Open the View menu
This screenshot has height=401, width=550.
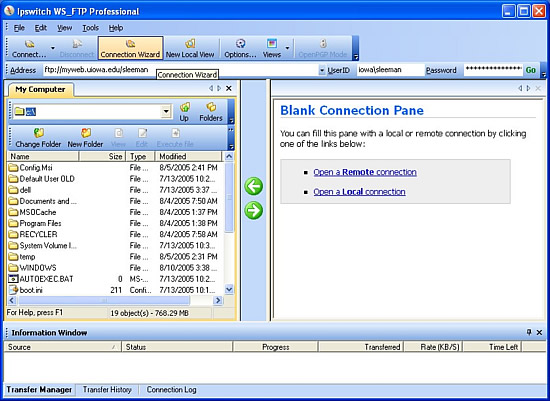(x=65, y=28)
